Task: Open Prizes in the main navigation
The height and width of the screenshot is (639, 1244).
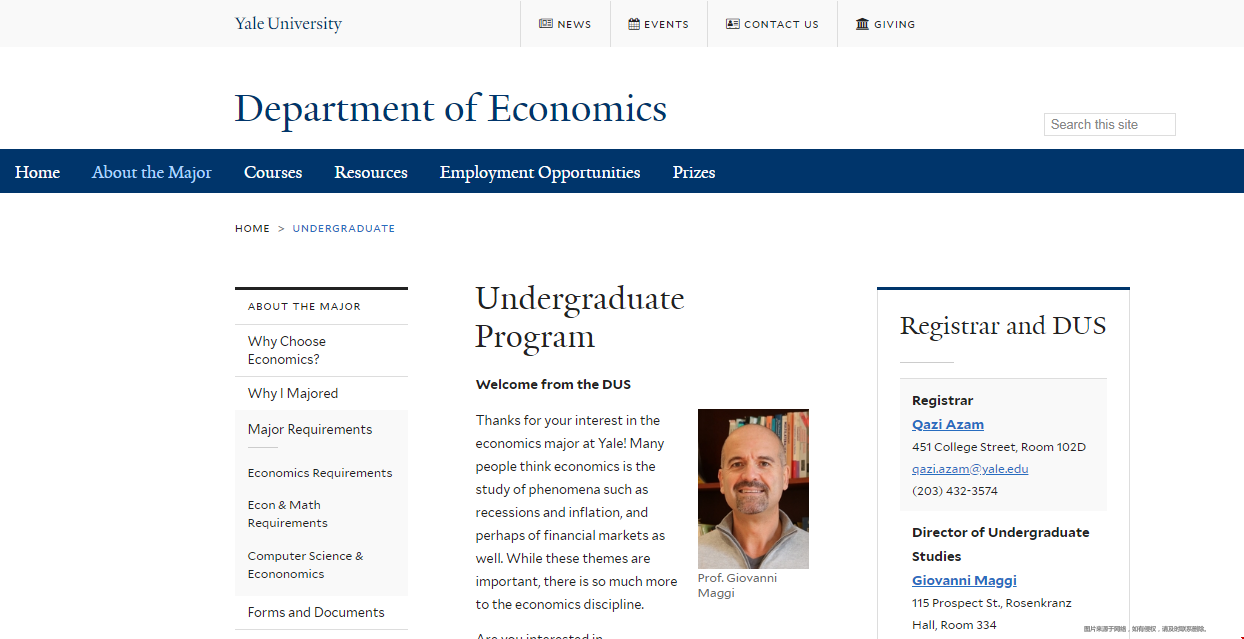Action: click(x=694, y=172)
